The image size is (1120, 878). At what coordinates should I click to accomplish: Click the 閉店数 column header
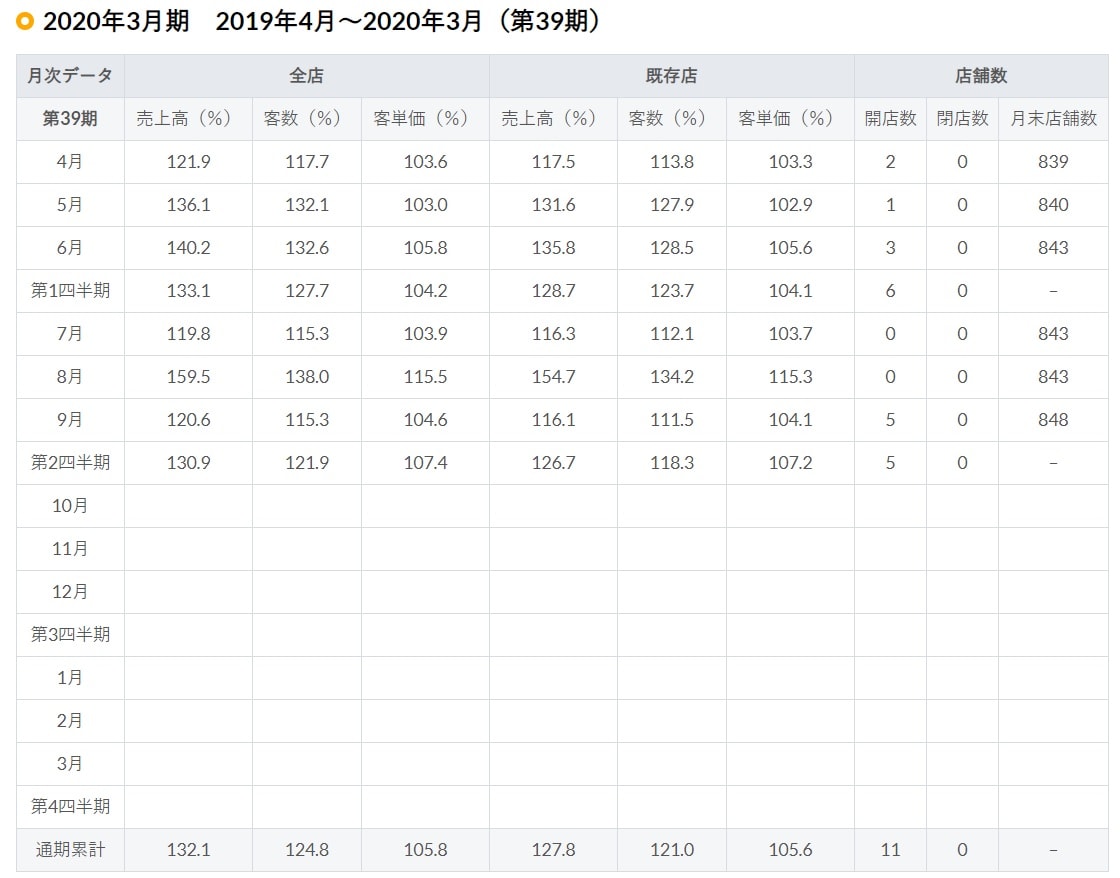[x=962, y=119]
